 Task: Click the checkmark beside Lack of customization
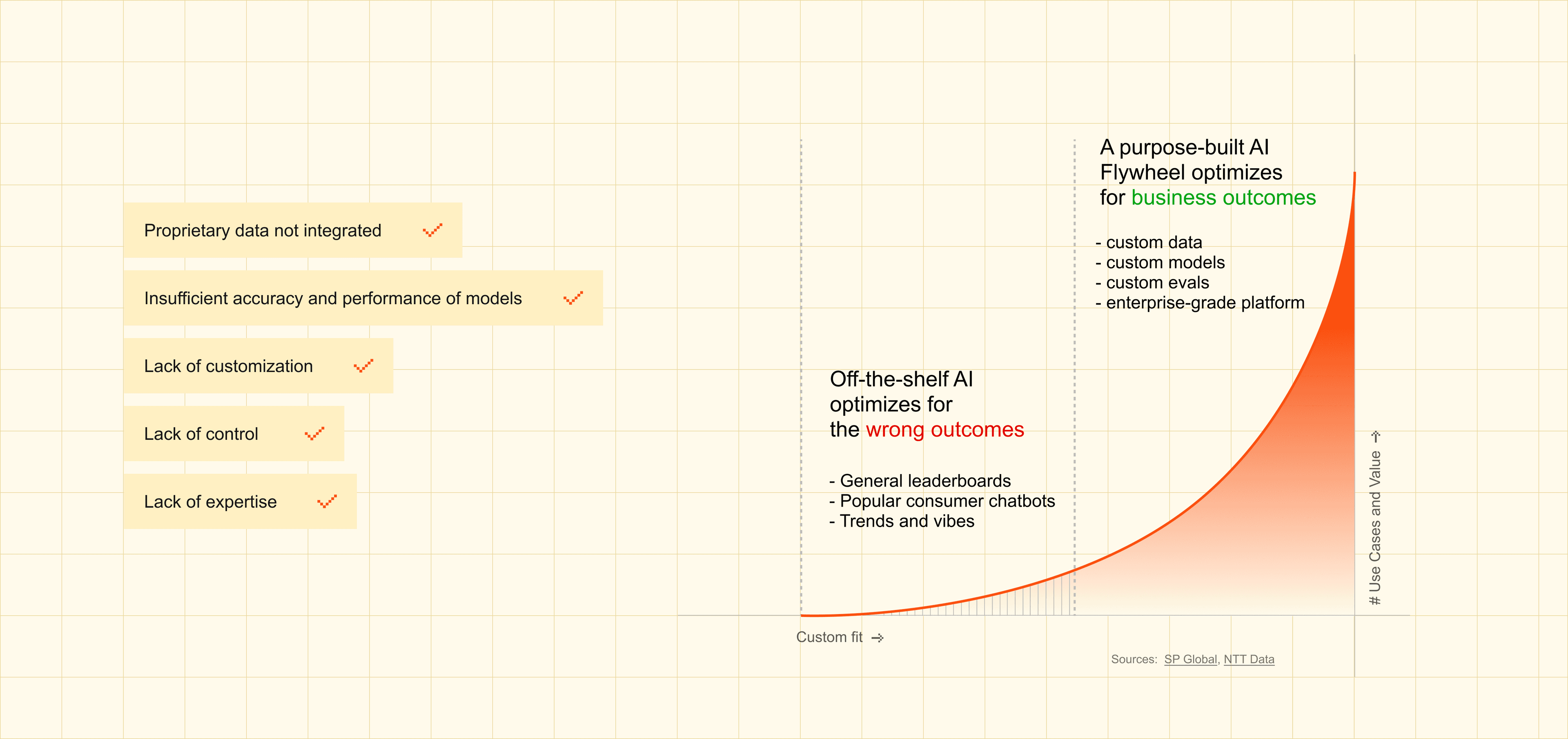[363, 366]
